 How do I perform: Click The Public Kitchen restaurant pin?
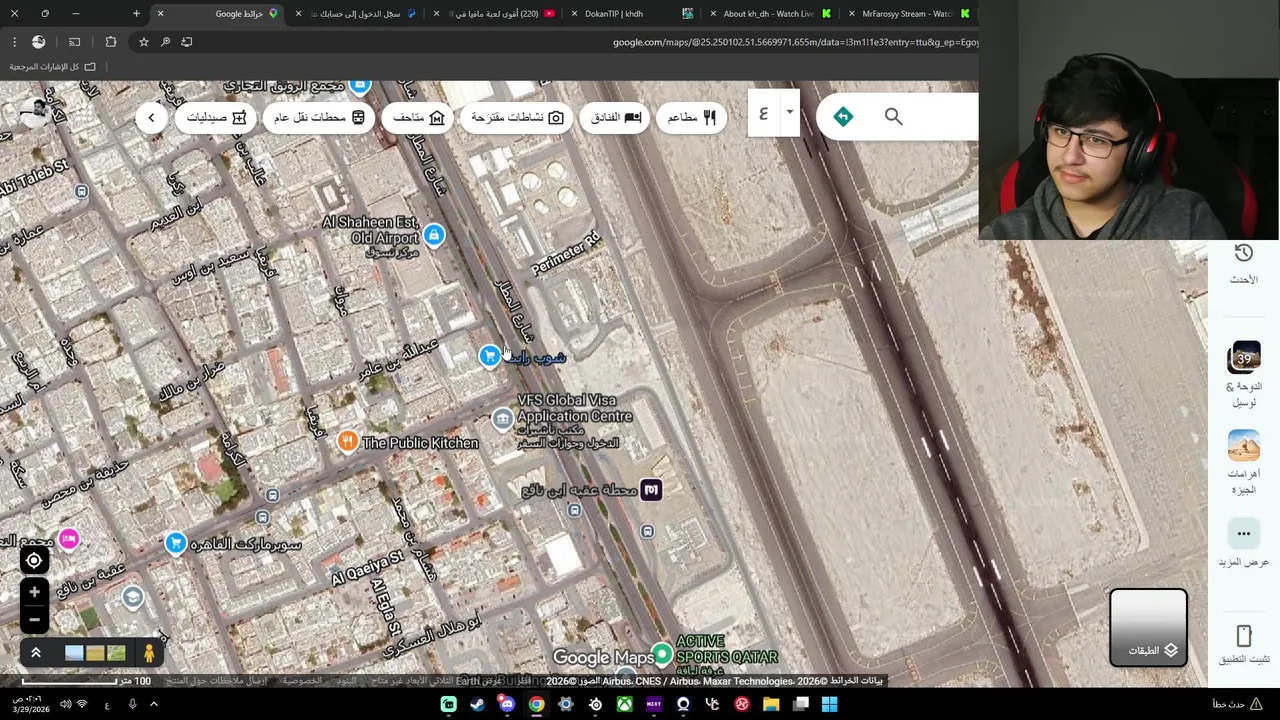pos(347,441)
